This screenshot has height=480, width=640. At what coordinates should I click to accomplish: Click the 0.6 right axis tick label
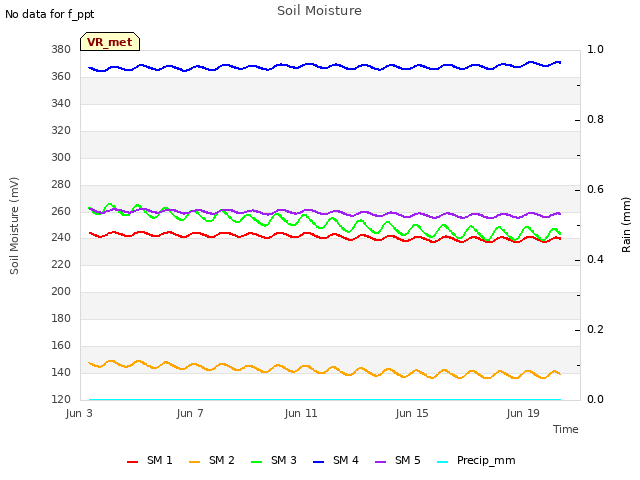[595, 189]
